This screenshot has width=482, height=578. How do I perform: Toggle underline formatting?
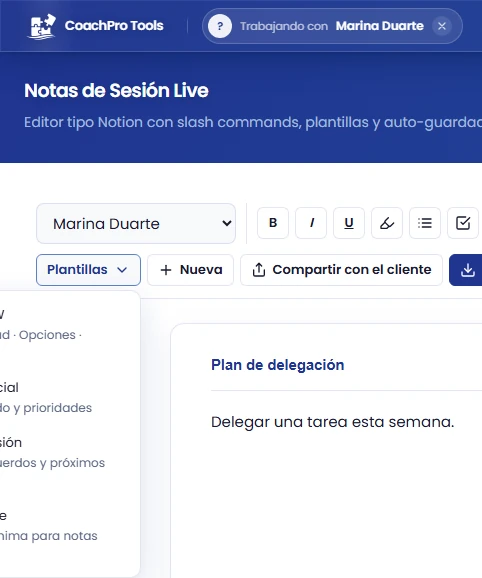click(x=349, y=223)
